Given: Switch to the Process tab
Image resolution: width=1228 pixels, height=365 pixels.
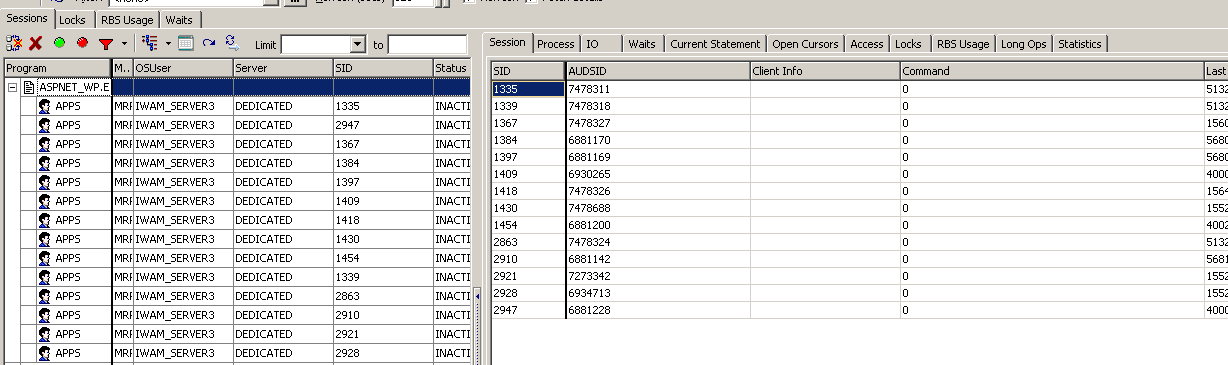Looking at the screenshot, I should pos(555,44).
